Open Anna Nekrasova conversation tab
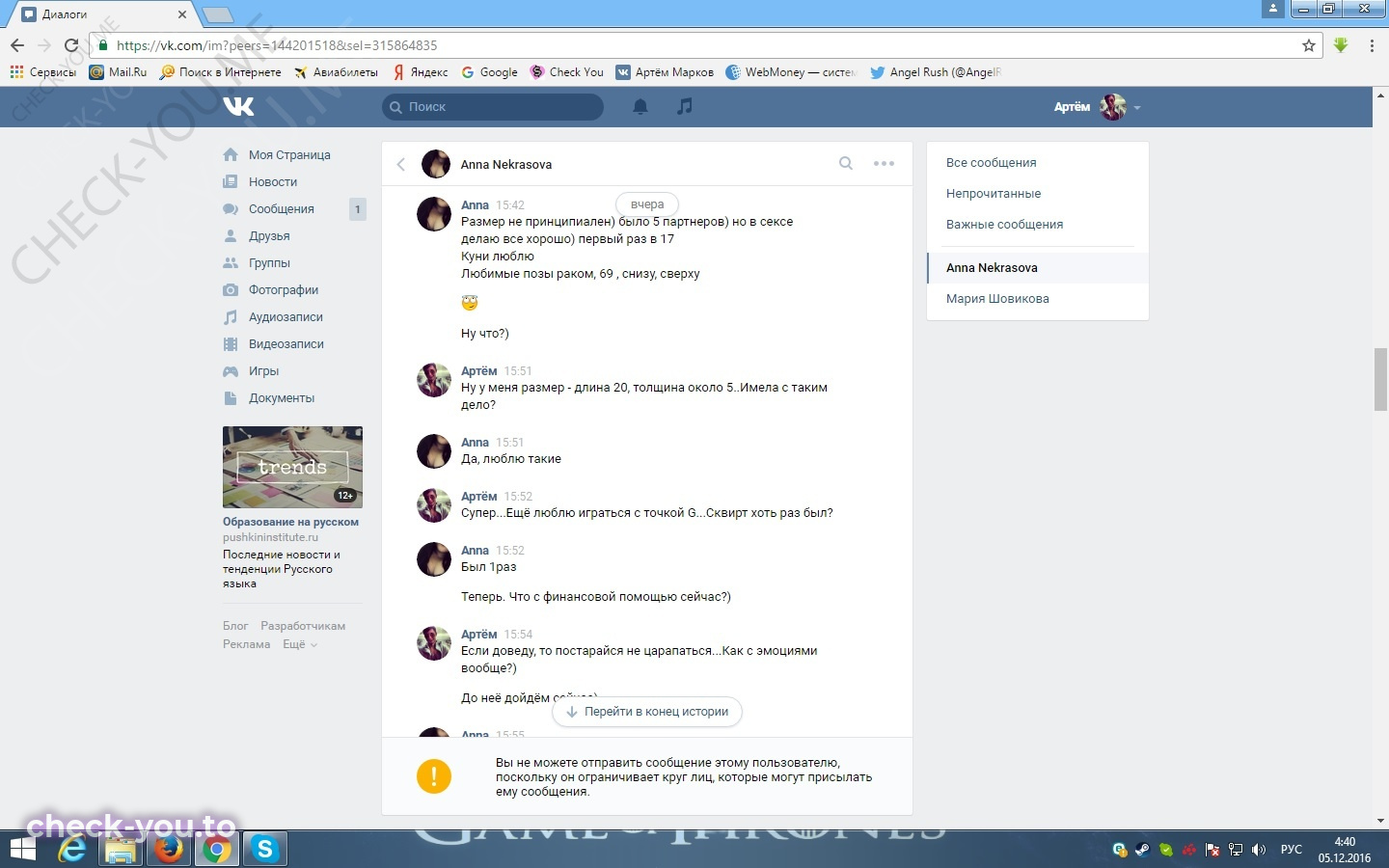This screenshot has height=868, width=1389. click(1038, 268)
